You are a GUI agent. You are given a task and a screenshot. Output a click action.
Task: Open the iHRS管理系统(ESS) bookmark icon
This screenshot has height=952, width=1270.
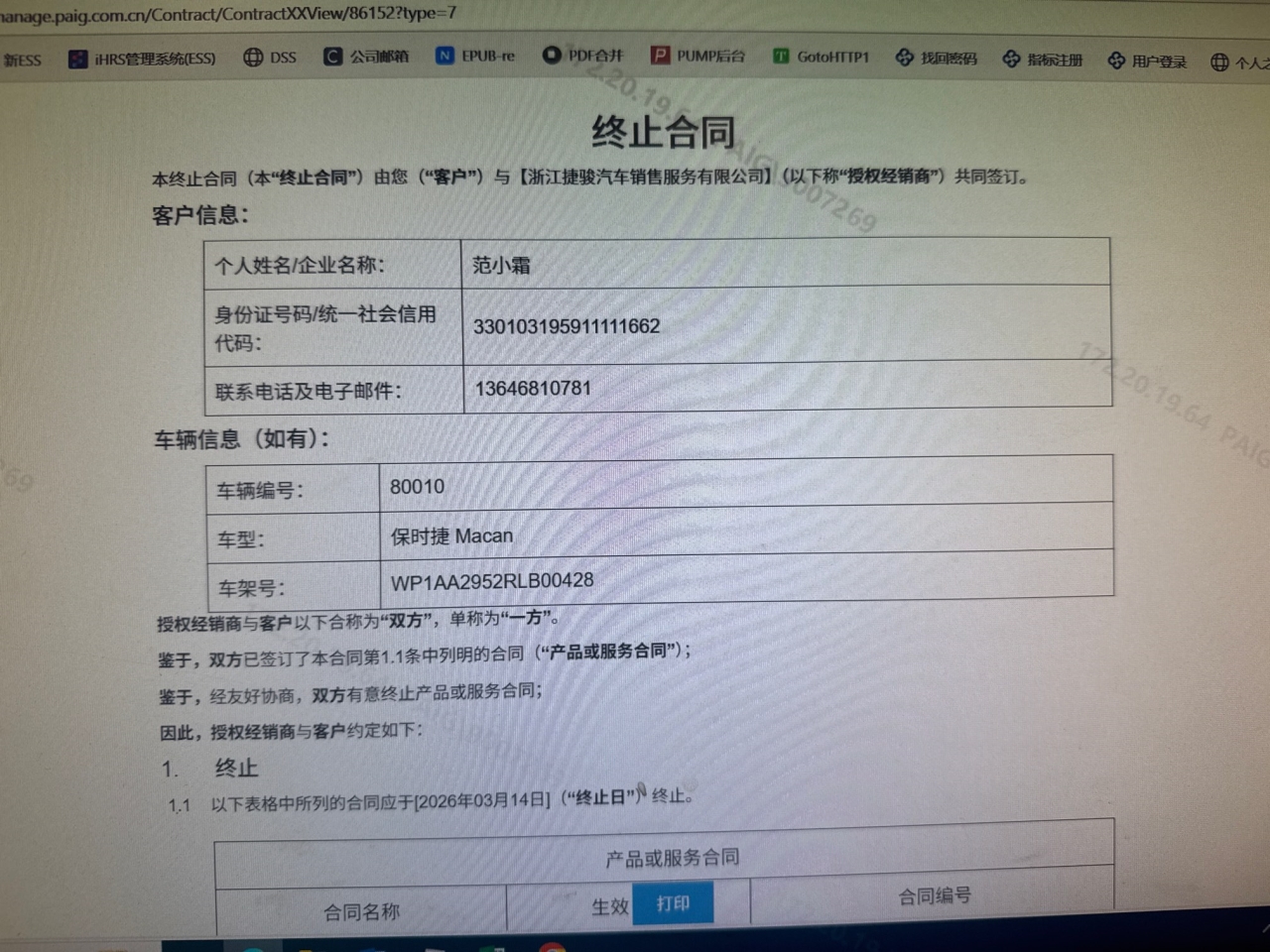(x=77, y=59)
